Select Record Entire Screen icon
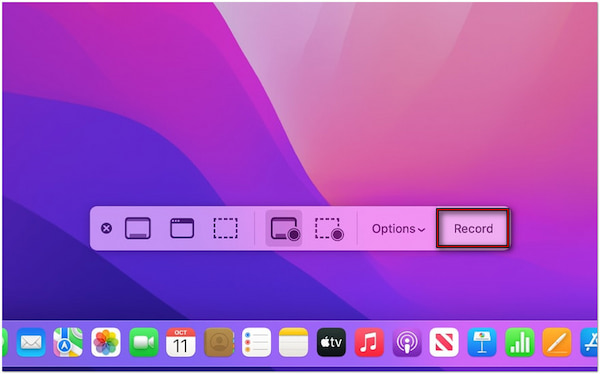 tap(284, 229)
